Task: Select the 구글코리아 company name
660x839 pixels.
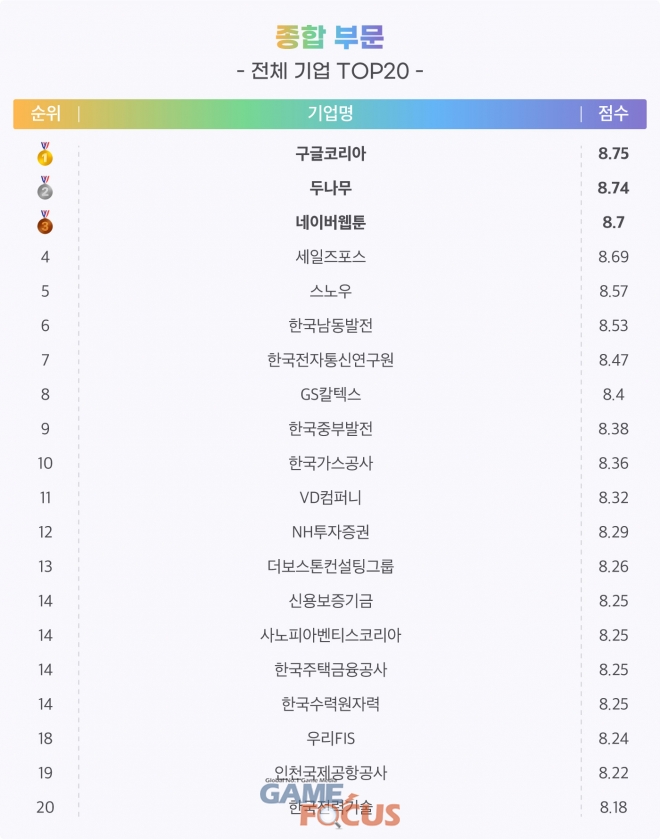Action: click(331, 154)
